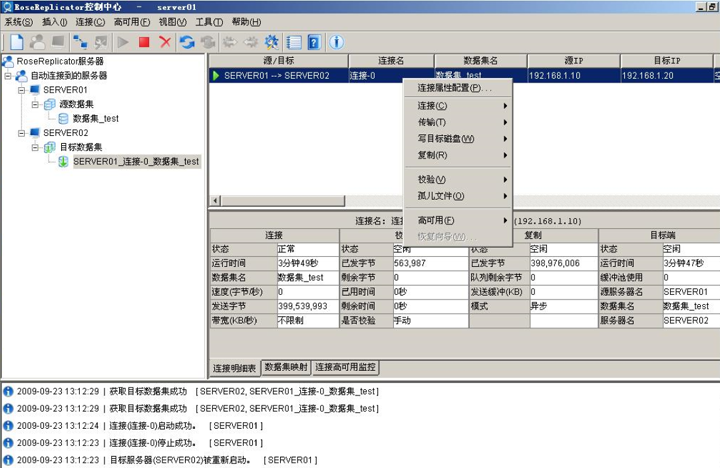Click the 目标IP column header
This screenshot has width=720, height=468.
click(665, 61)
